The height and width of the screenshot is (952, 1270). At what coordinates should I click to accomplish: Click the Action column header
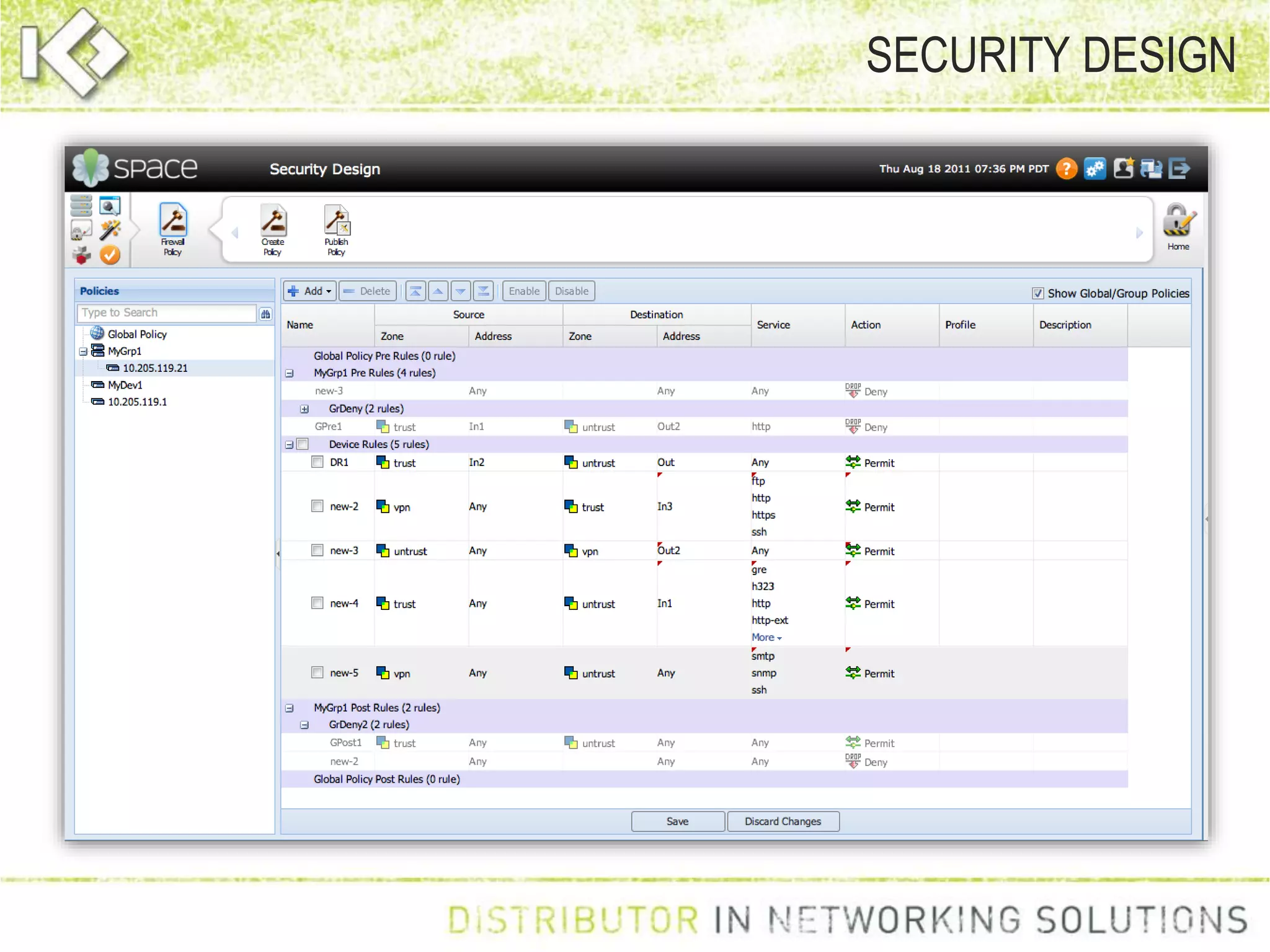pos(892,325)
